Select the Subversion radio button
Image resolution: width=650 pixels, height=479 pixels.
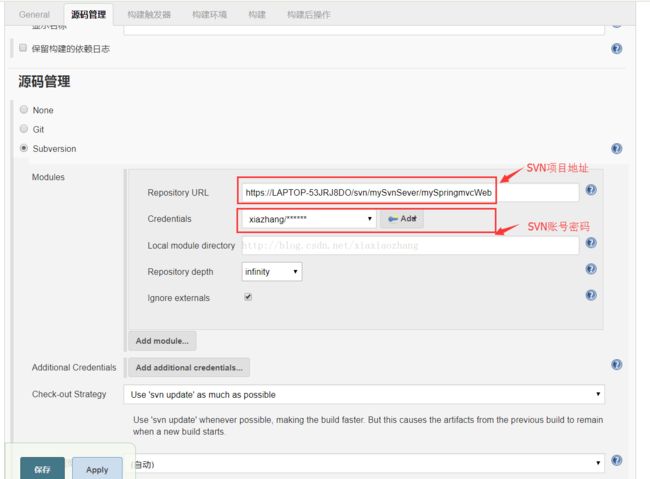click(24, 148)
